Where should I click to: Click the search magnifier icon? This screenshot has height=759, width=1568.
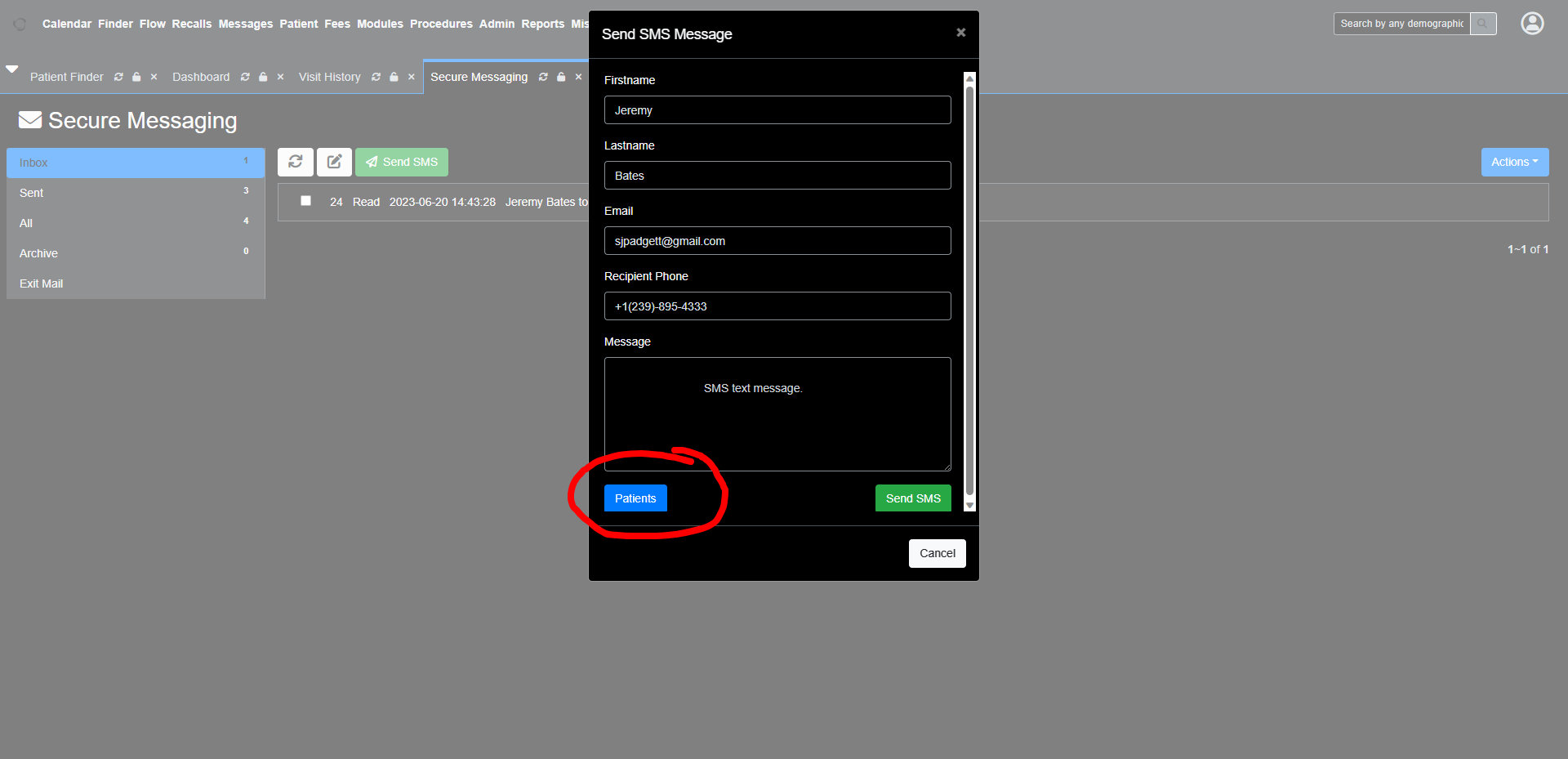tap(1482, 24)
